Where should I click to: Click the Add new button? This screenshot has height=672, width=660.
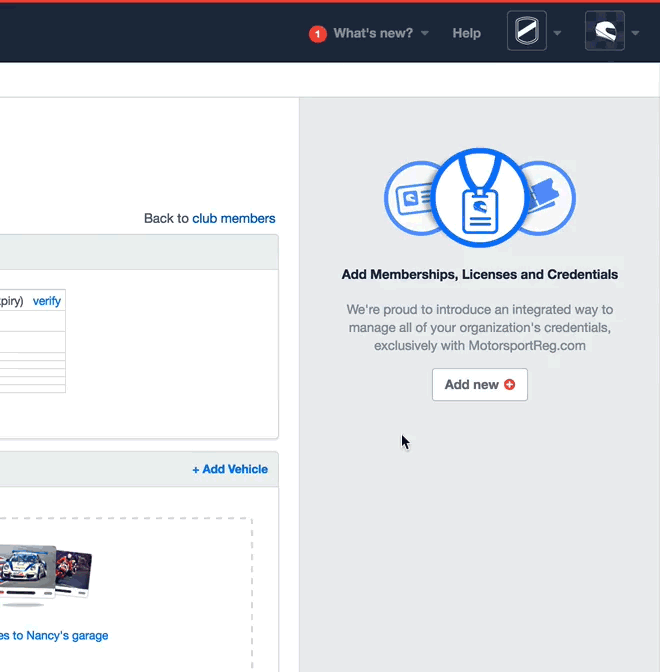(x=480, y=384)
